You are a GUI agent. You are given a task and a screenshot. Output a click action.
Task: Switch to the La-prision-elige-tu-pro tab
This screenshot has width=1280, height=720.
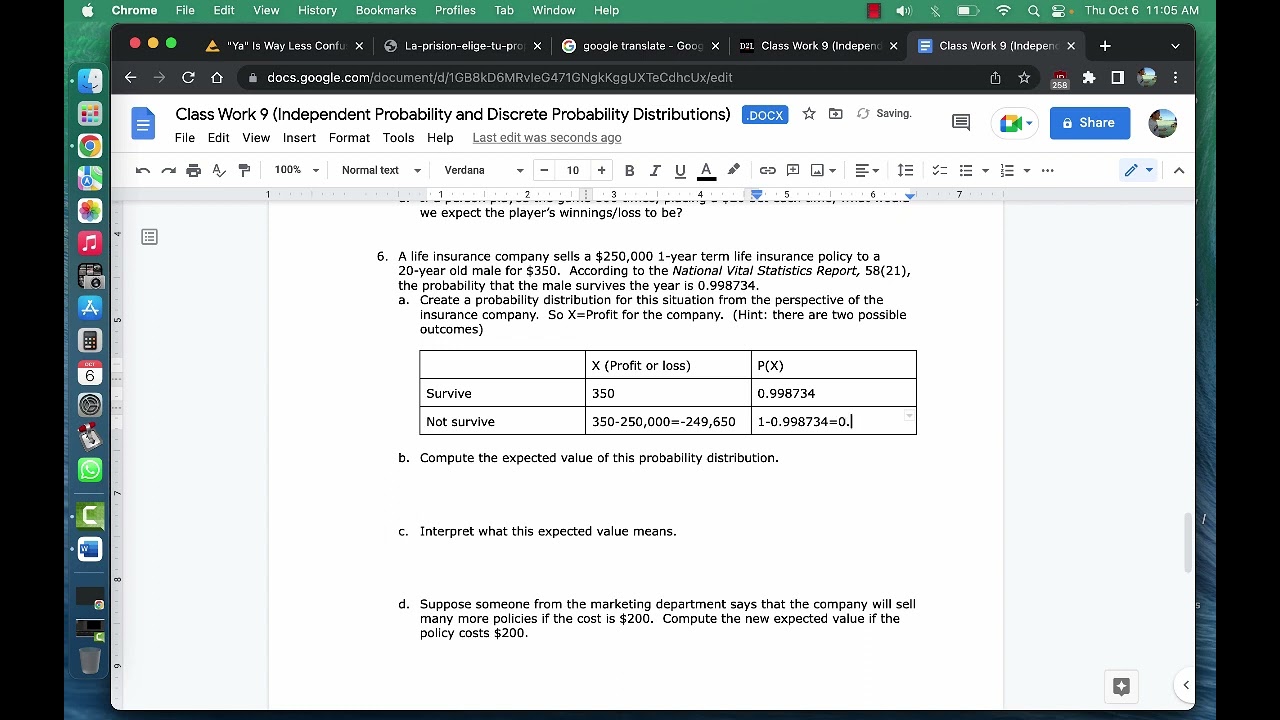click(x=463, y=46)
